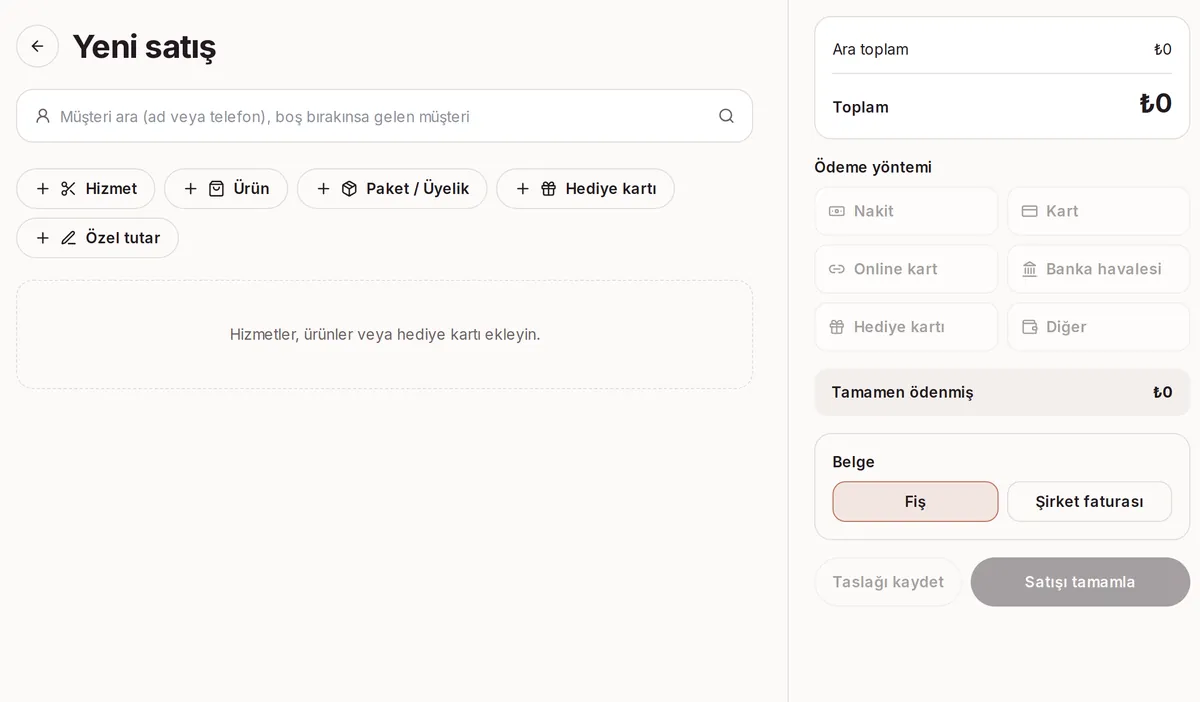Image resolution: width=1200 pixels, height=702 pixels.
Task: Set document type to Fiş
Action: (x=915, y=502)
